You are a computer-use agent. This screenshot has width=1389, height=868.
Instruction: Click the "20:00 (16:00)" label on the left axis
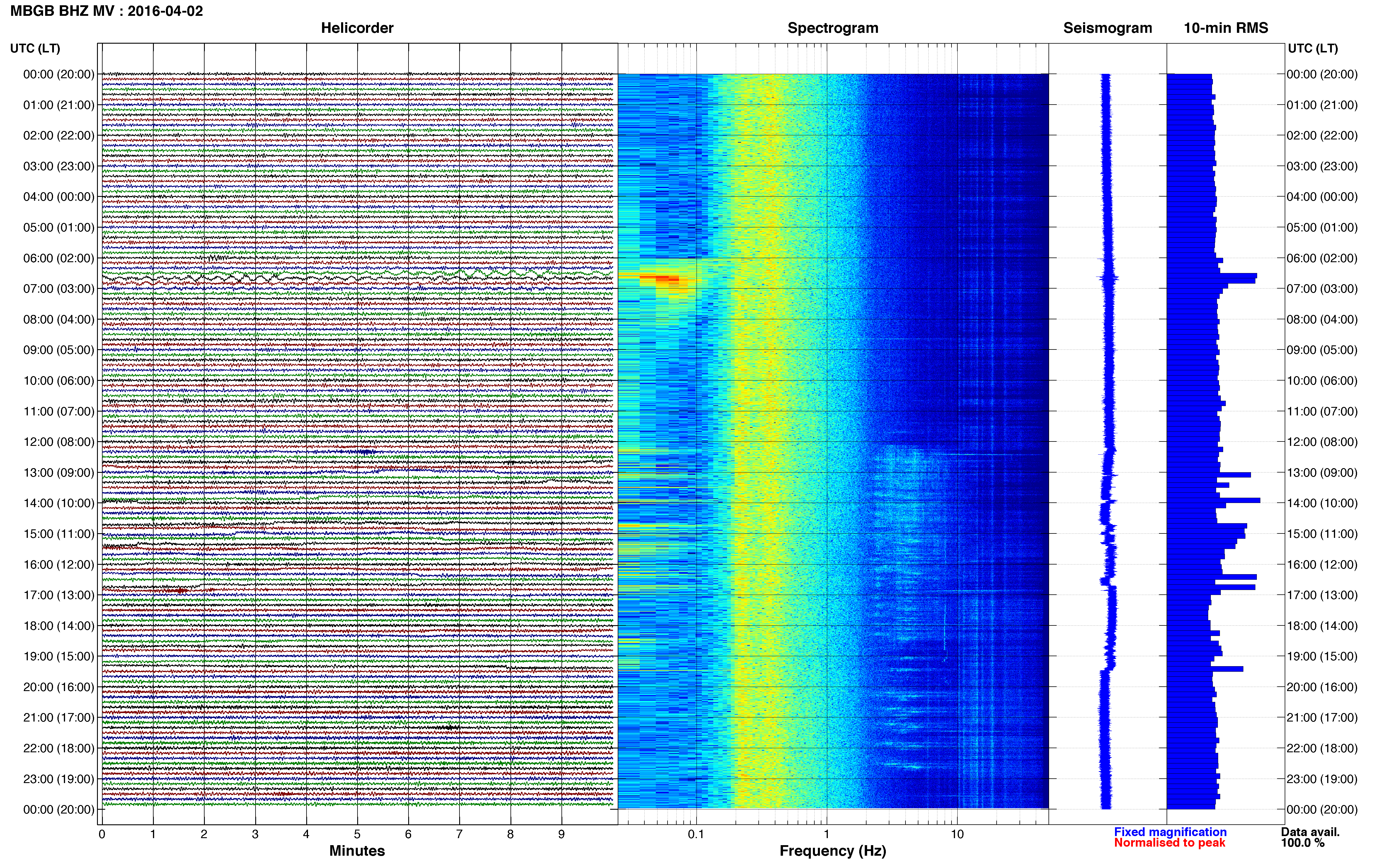tap(59, 687)
